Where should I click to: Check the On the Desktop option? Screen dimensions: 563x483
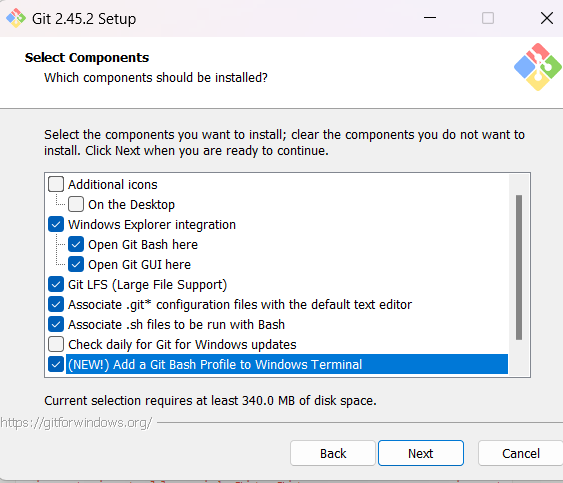pyautogui.click(x=76, y=204)
